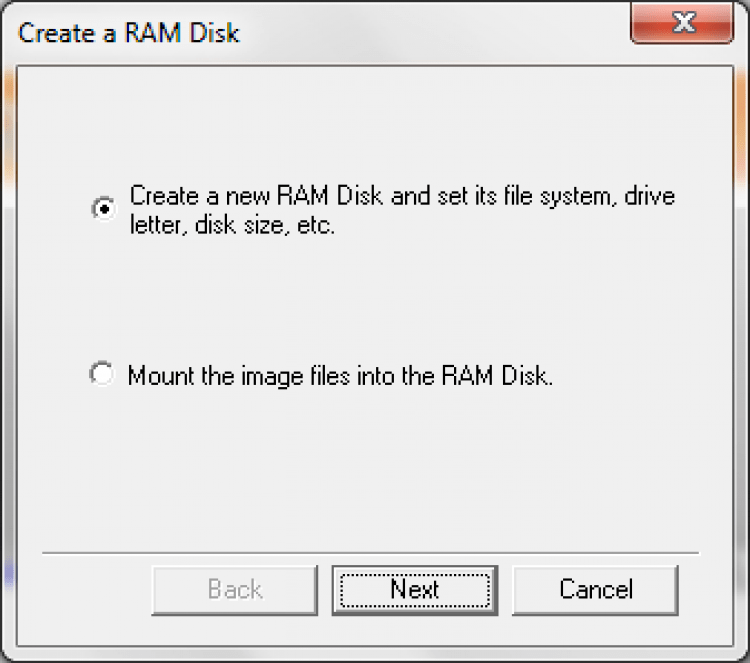Click the Next button
The width and height of the screenshot is (750, 663).
coord(414,590)
